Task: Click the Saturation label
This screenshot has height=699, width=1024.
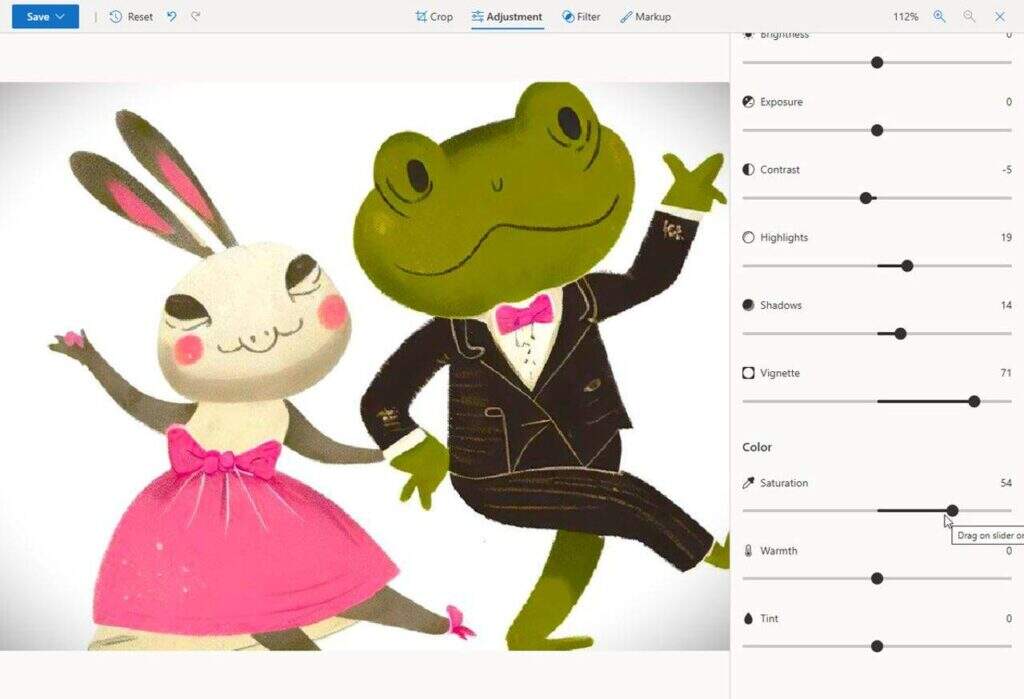Action: coord(784,483)
